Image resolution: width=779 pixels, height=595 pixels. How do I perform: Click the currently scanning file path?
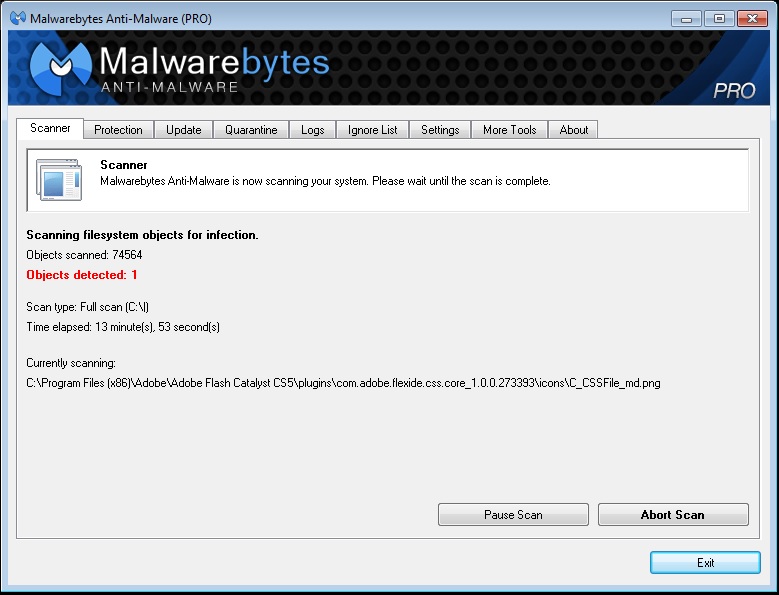pyautogui.click(x=343, y=383)
